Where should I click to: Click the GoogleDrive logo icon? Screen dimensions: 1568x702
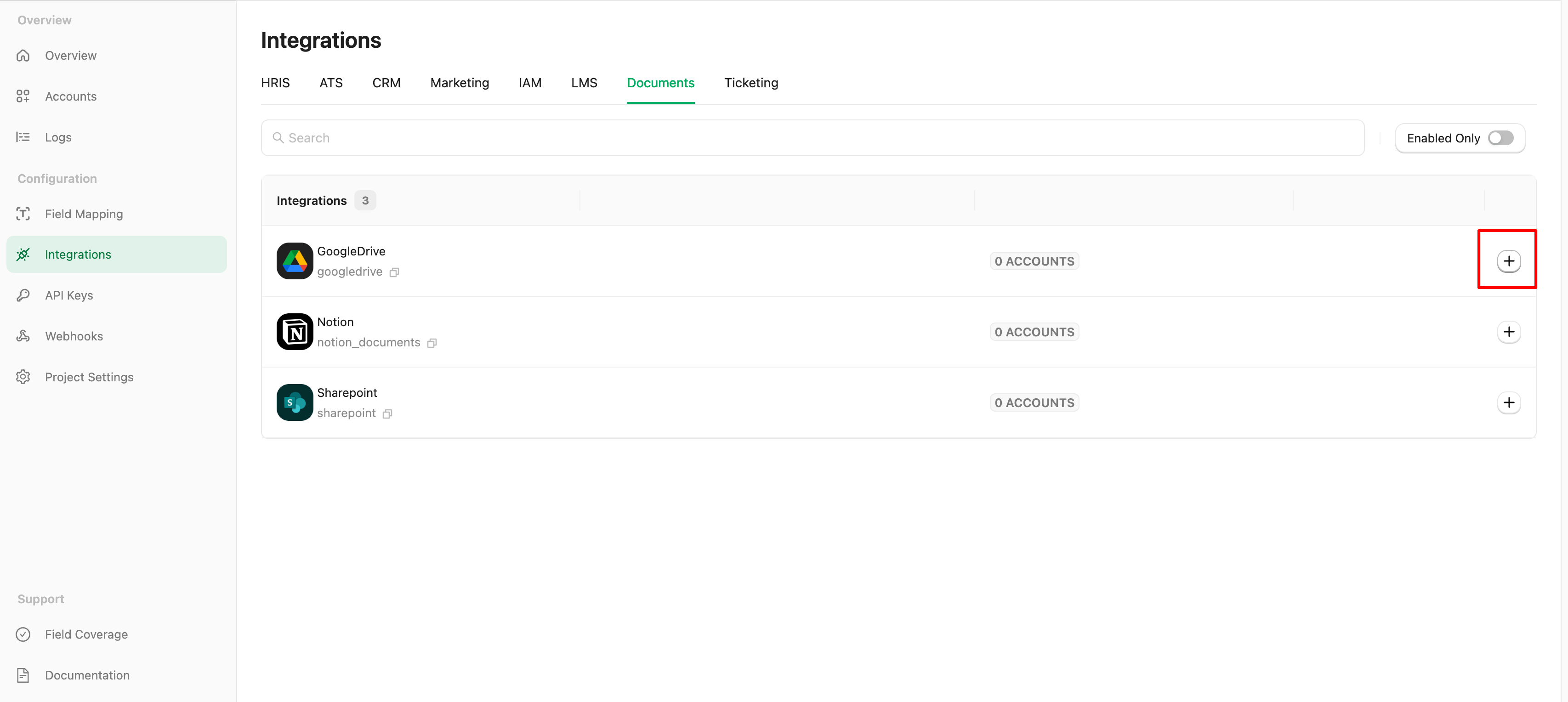tap(295, 261)
